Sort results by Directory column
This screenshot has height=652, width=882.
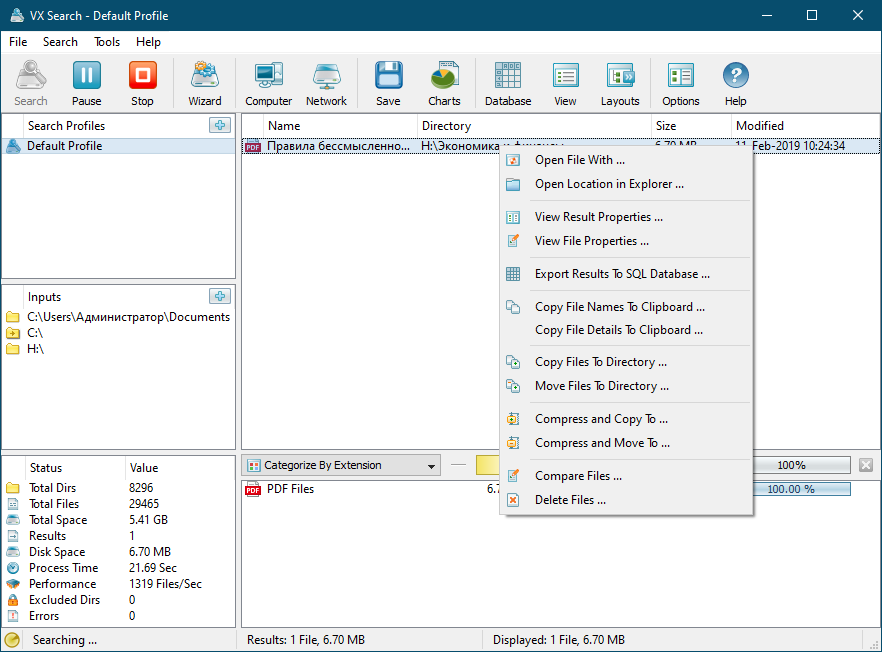[x=534, y=125]
